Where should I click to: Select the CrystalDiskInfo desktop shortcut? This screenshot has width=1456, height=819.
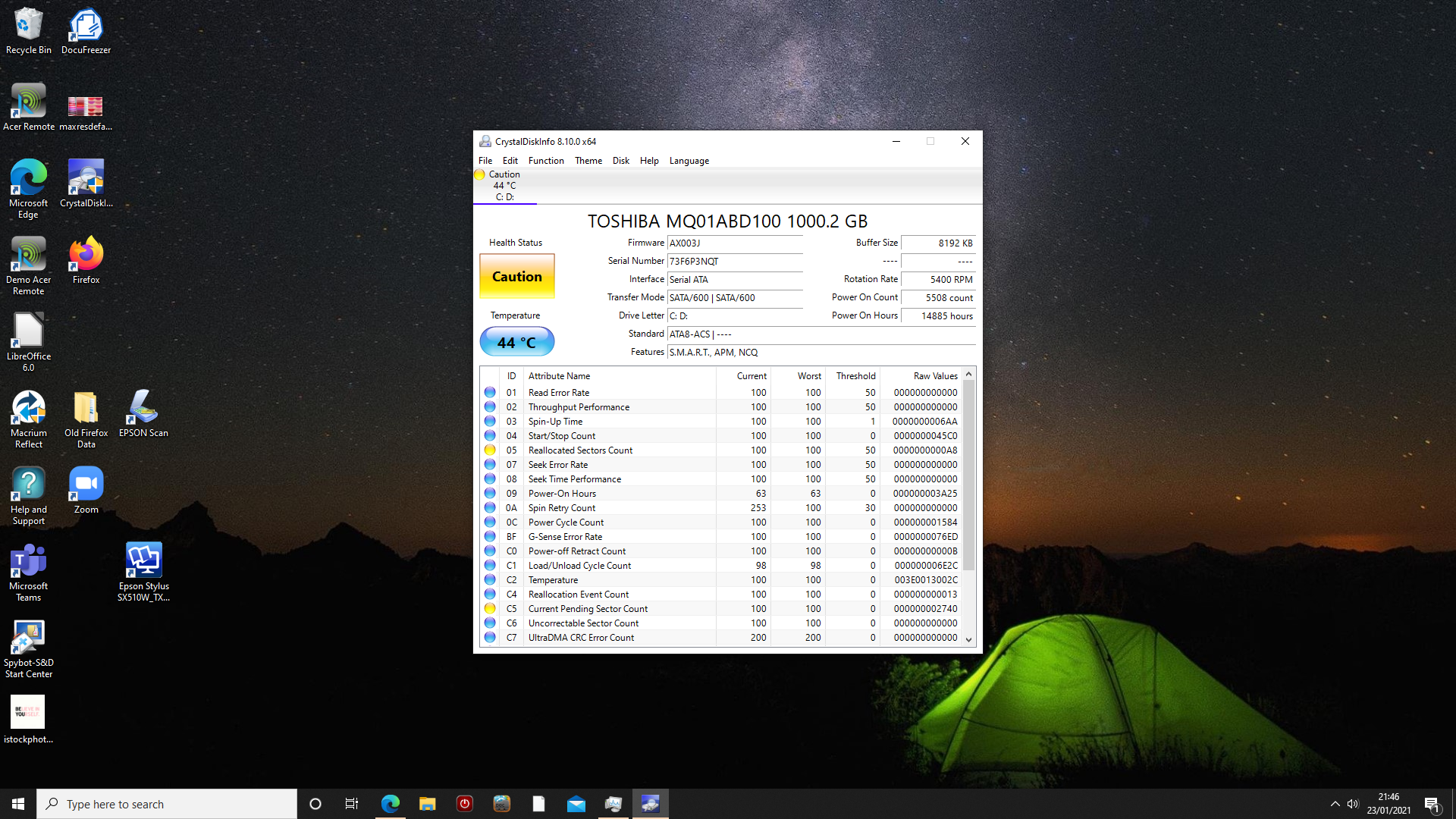coord(86,184)
